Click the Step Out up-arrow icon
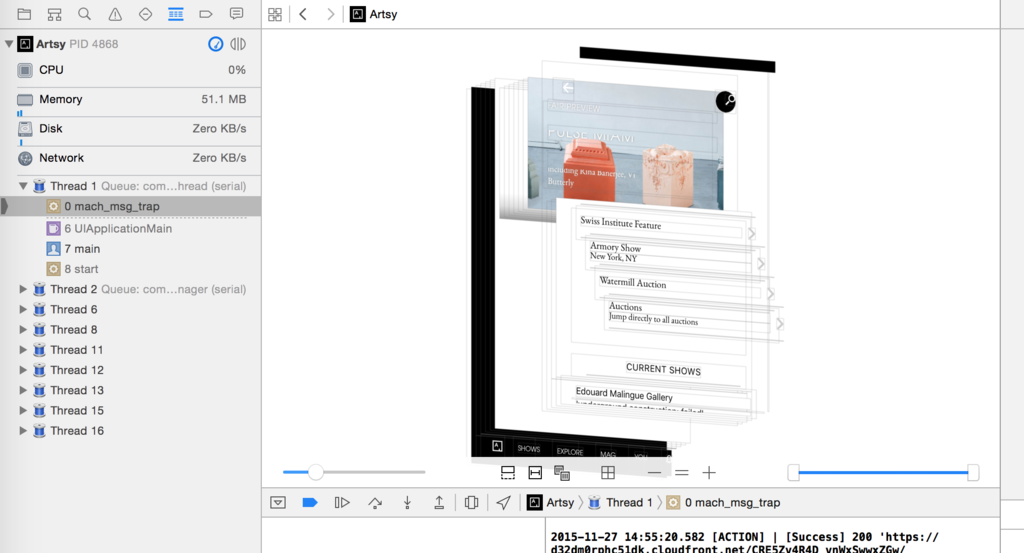Screen dimensions: 1024x553 tap(439, 503)
